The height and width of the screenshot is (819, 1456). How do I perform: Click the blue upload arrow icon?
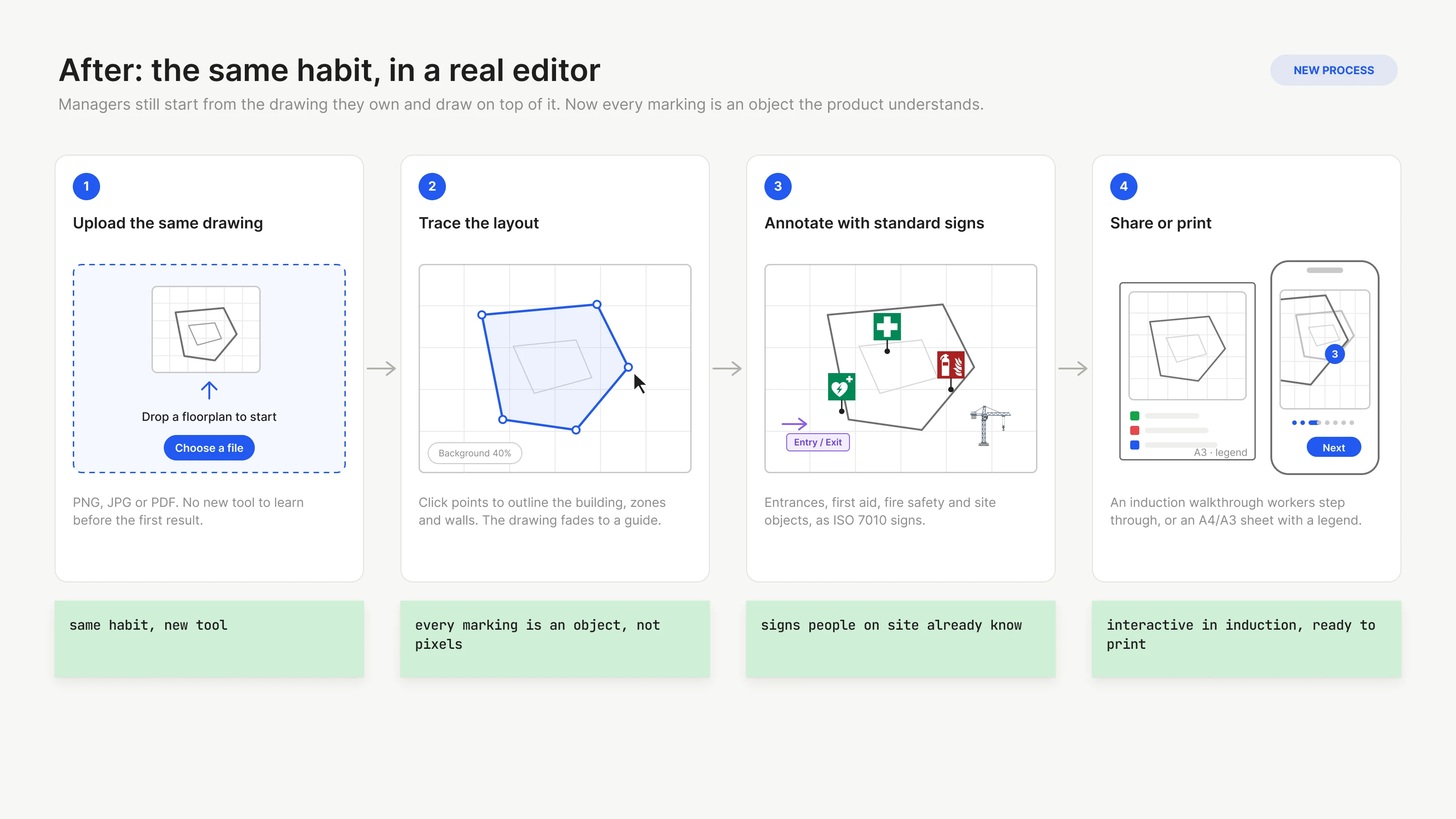point(209,390)
